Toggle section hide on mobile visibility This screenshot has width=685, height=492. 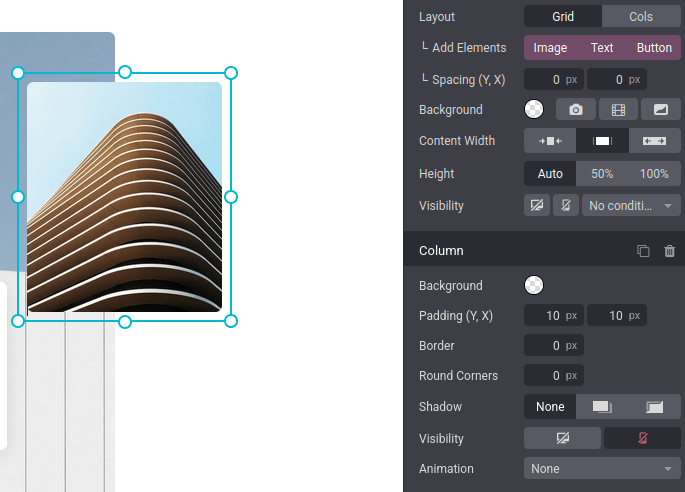tap(565, 206)
